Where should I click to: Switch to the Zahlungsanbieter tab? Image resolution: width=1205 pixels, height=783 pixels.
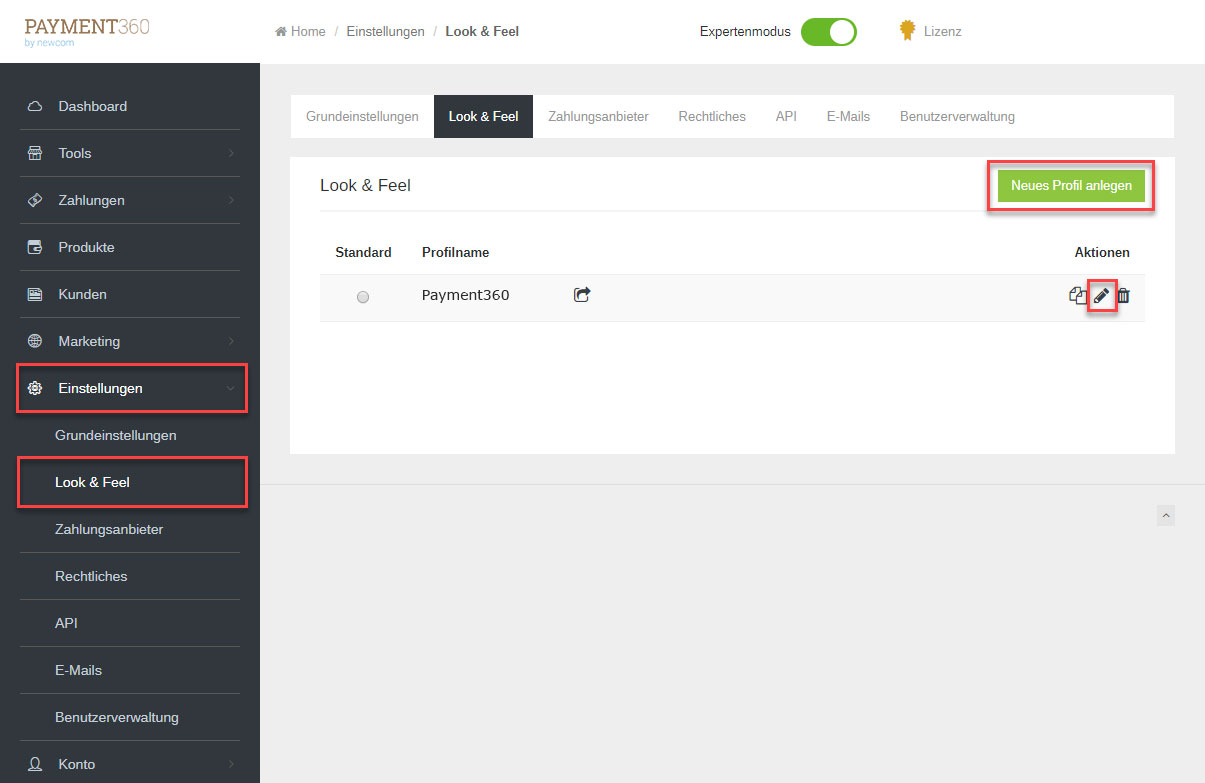598,116
